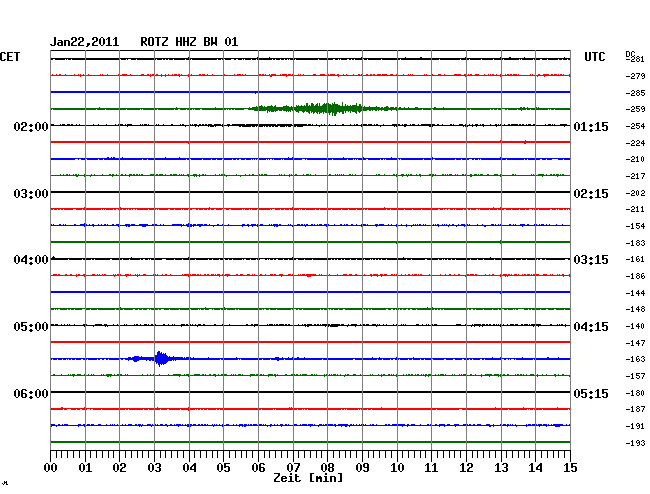Click the DC offset value -259

tap(635, 109)
